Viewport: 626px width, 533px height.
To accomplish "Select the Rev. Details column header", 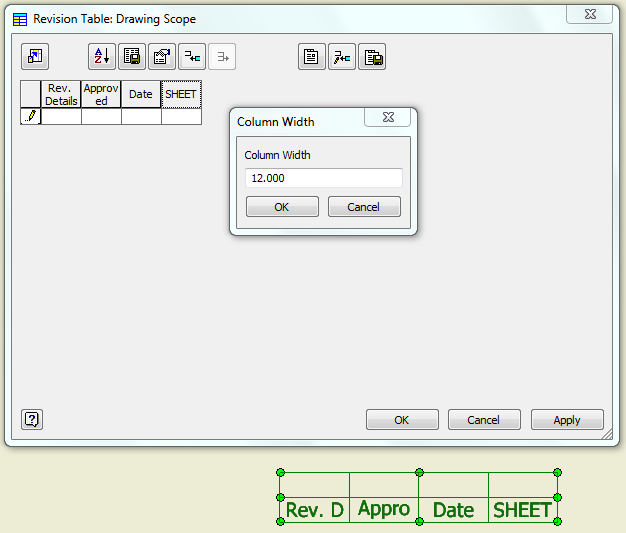I will tap(61, 94).
